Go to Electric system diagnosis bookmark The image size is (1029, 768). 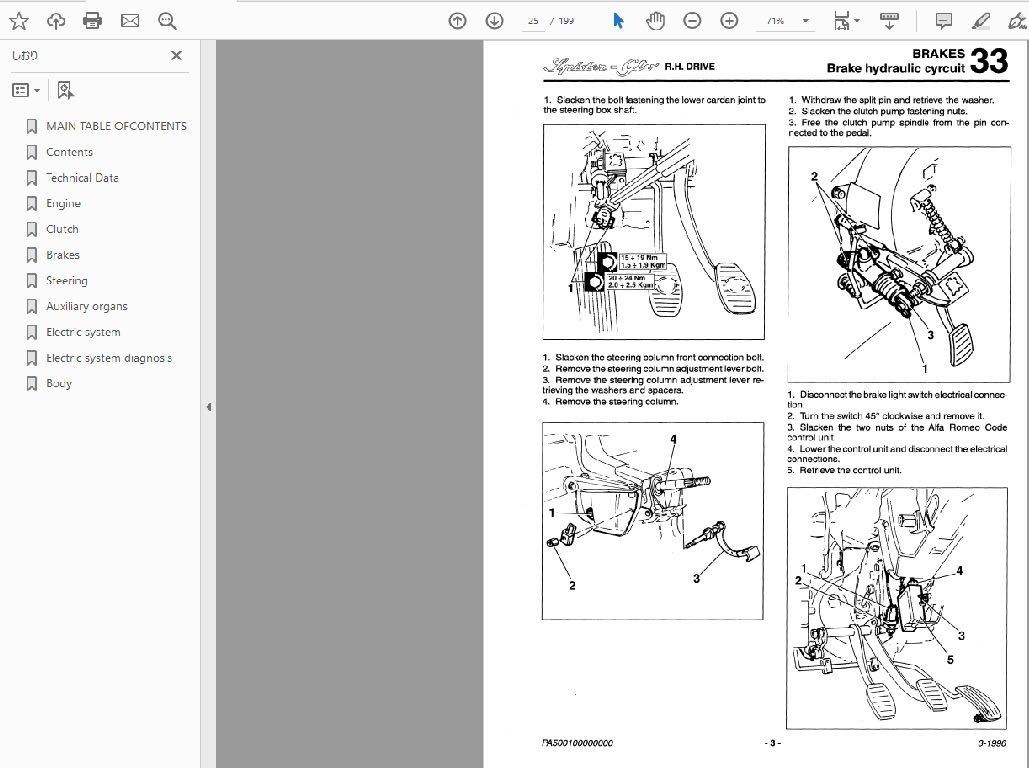[x=109, y=358]
